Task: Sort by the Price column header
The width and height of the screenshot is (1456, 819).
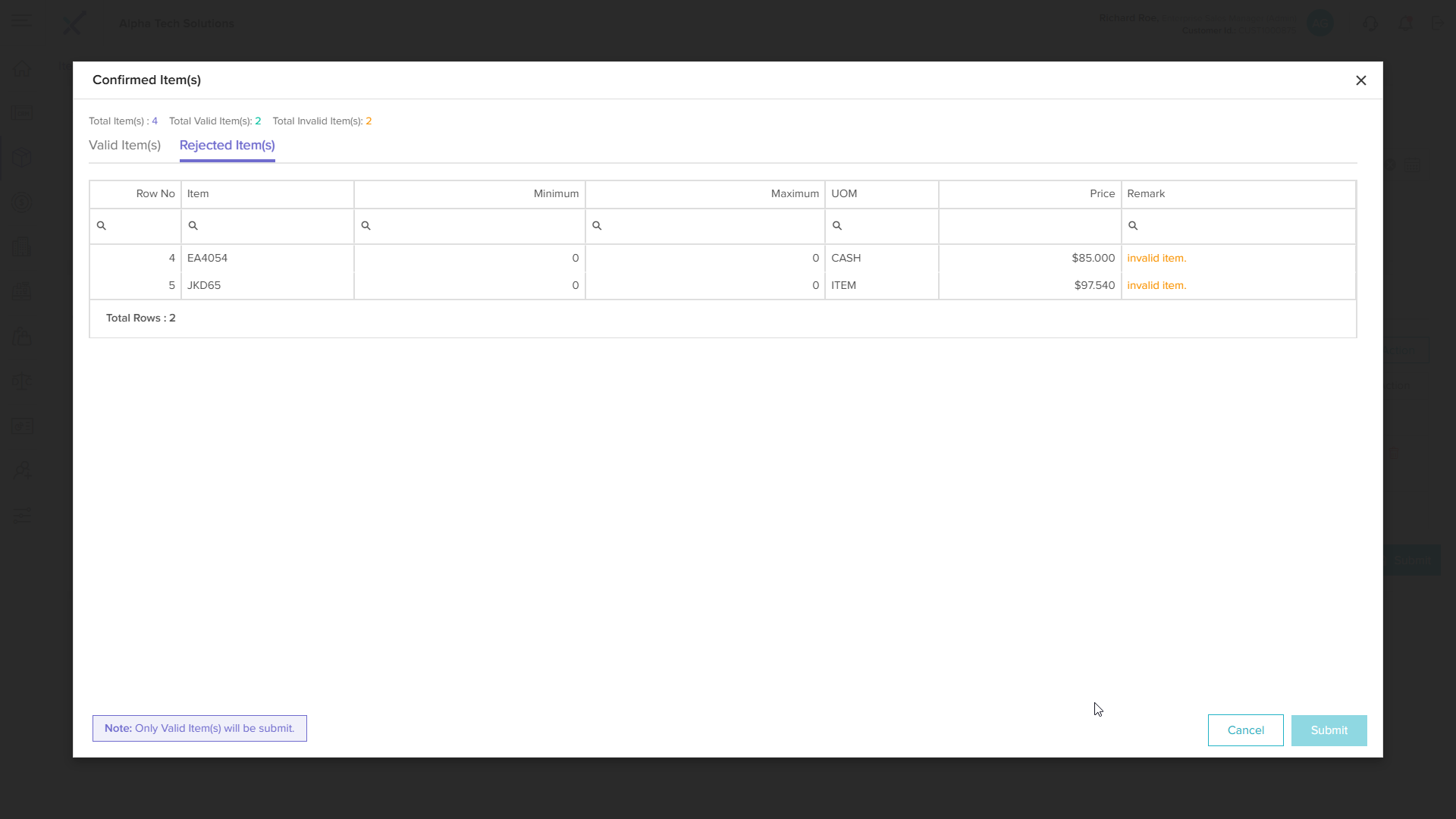Action: 1102,193
